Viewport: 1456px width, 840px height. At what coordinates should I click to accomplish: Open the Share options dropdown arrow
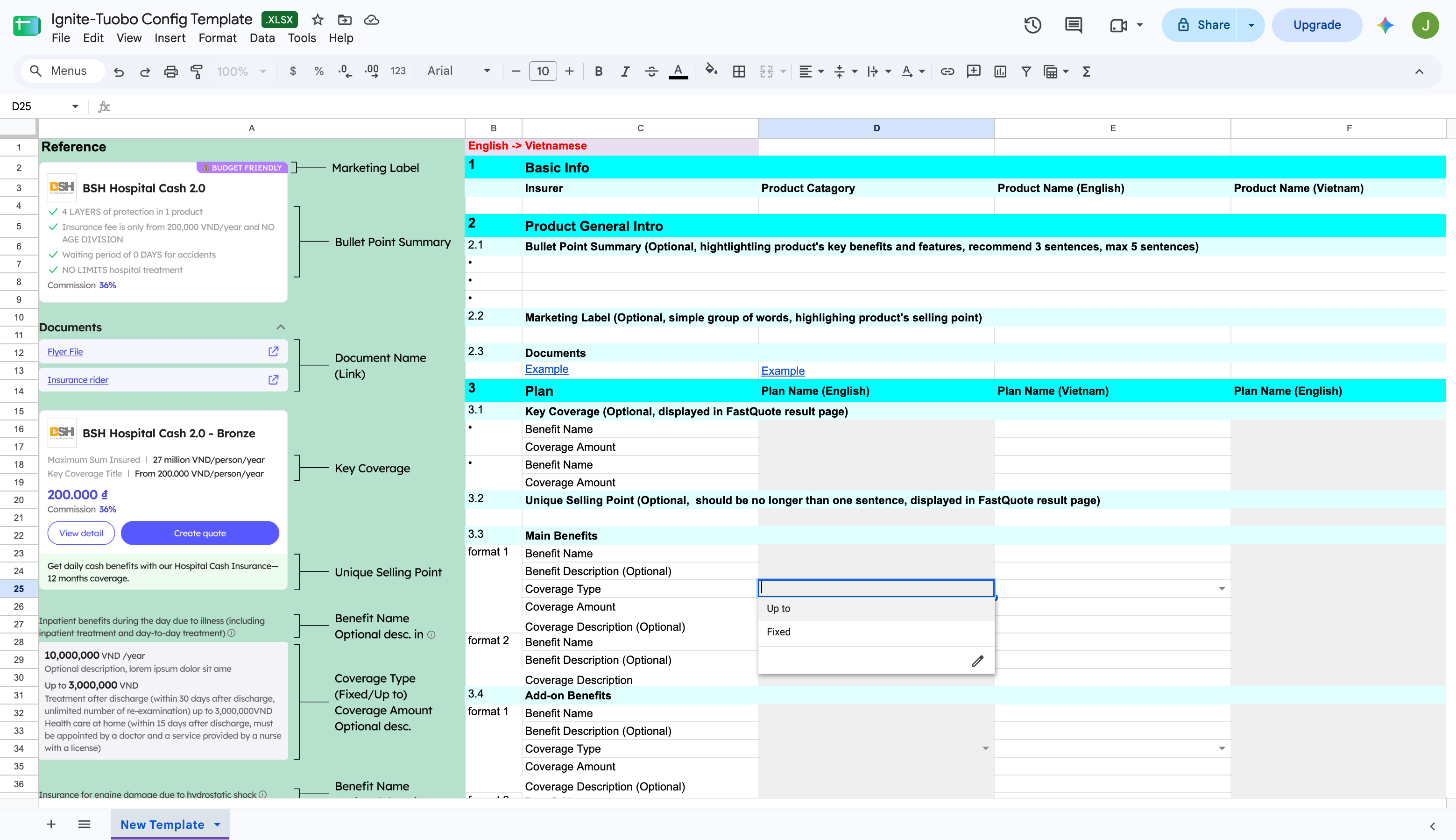(1251, 25)
